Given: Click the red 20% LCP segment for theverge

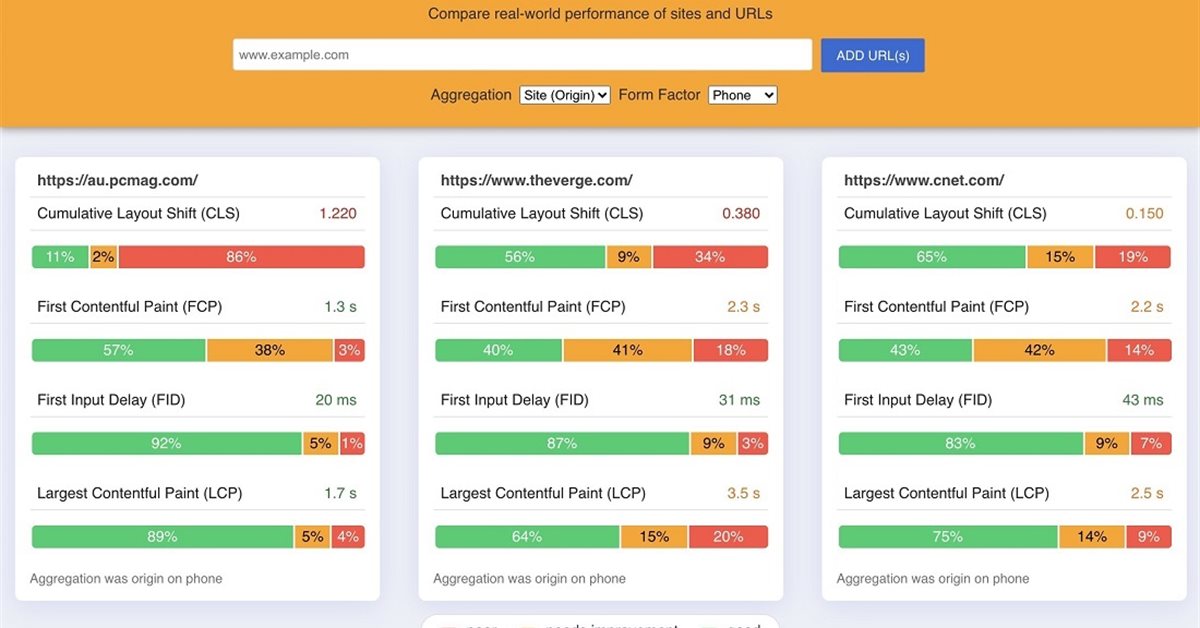Looking at the screenshot, I should (x=728, y=537).
